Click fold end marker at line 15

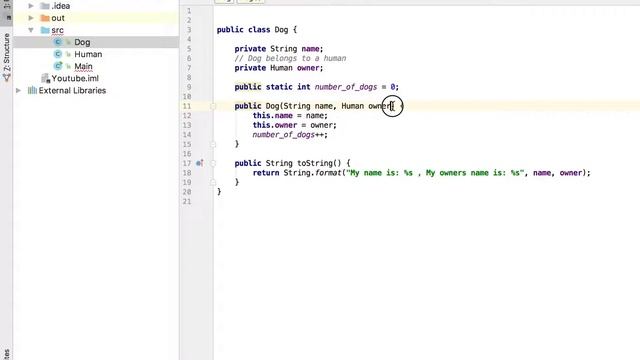213,144
